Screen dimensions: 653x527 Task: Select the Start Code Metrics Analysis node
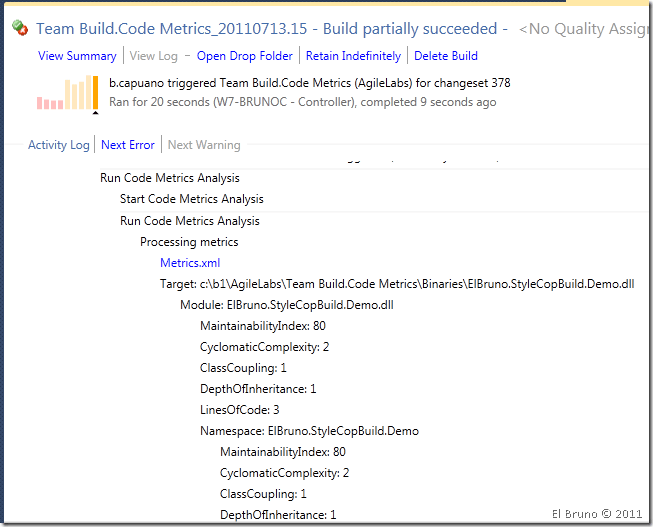click(x=192, y=199)
